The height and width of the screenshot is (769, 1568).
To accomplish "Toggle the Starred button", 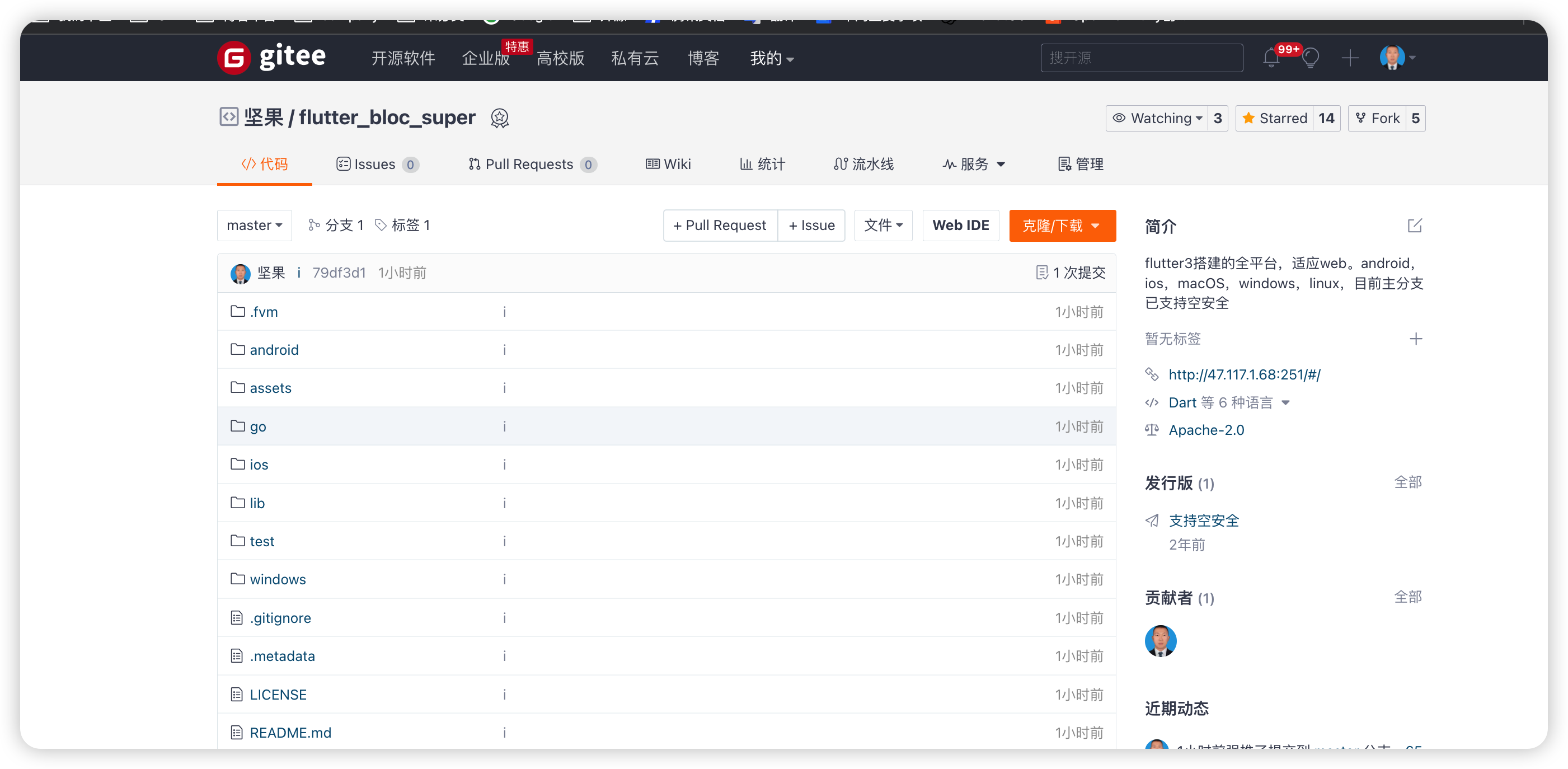I will point(1275,118).
